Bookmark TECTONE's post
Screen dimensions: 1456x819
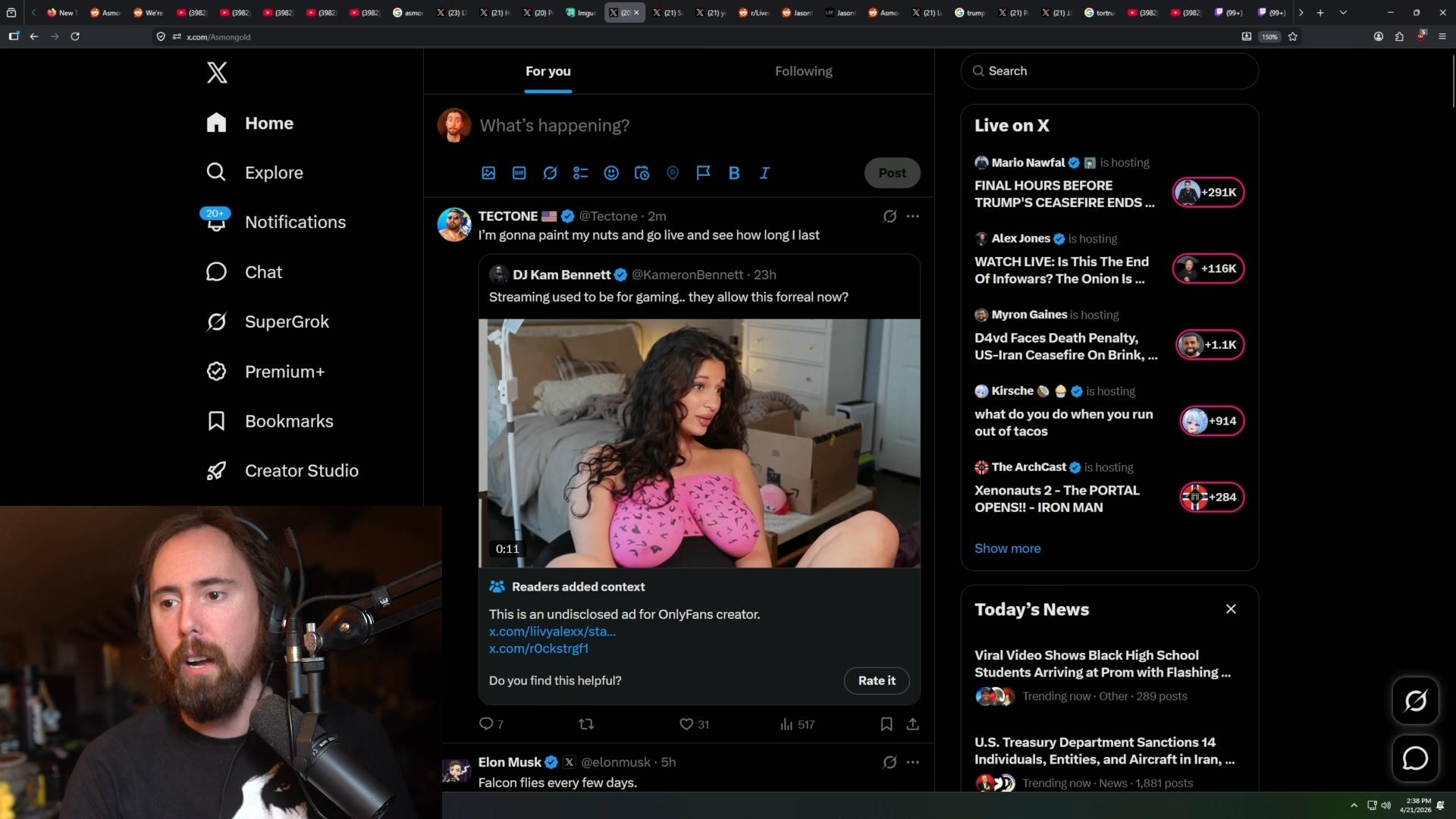886,724
